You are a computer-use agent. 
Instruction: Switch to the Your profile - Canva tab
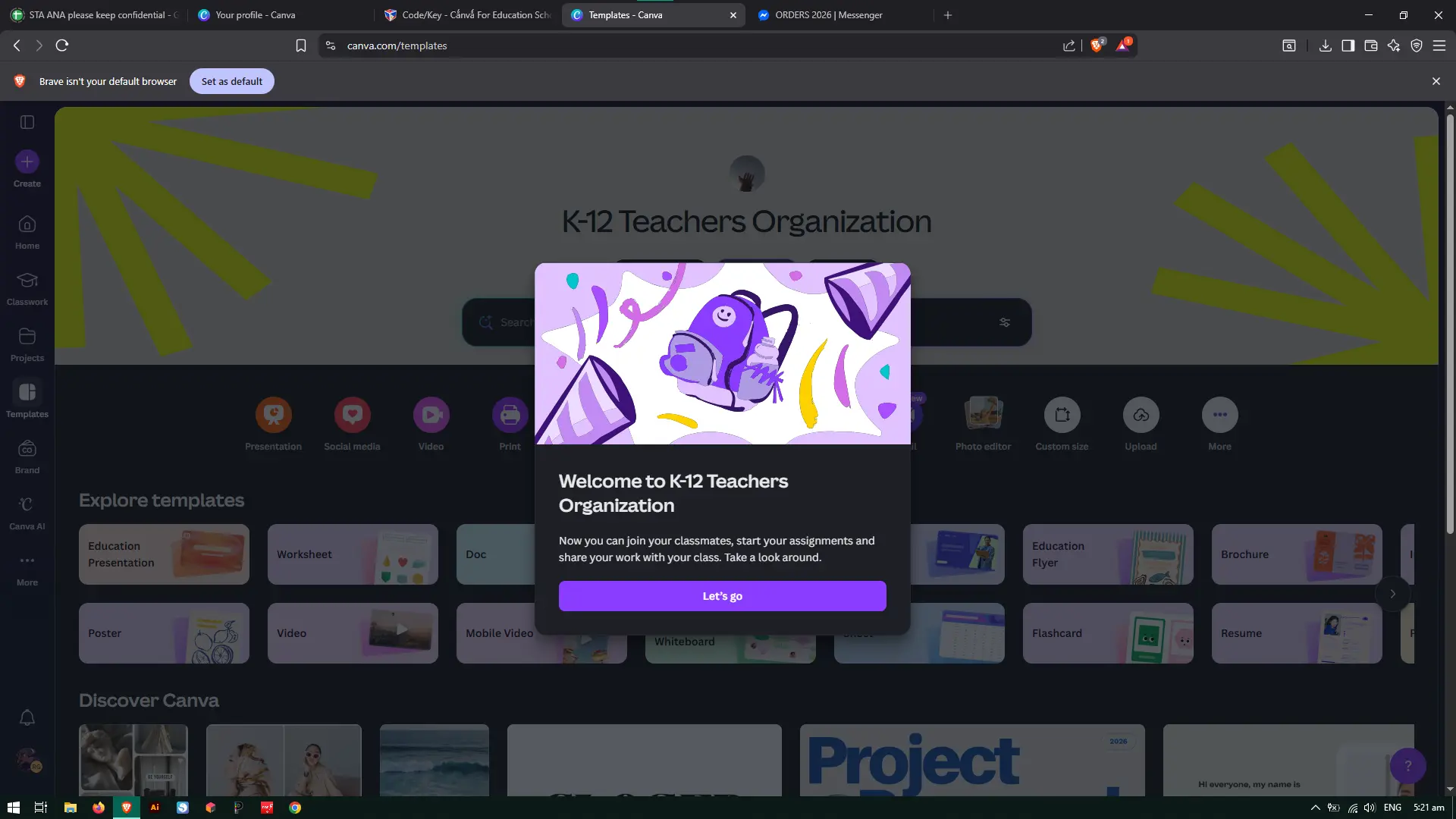tap(279, 15)
